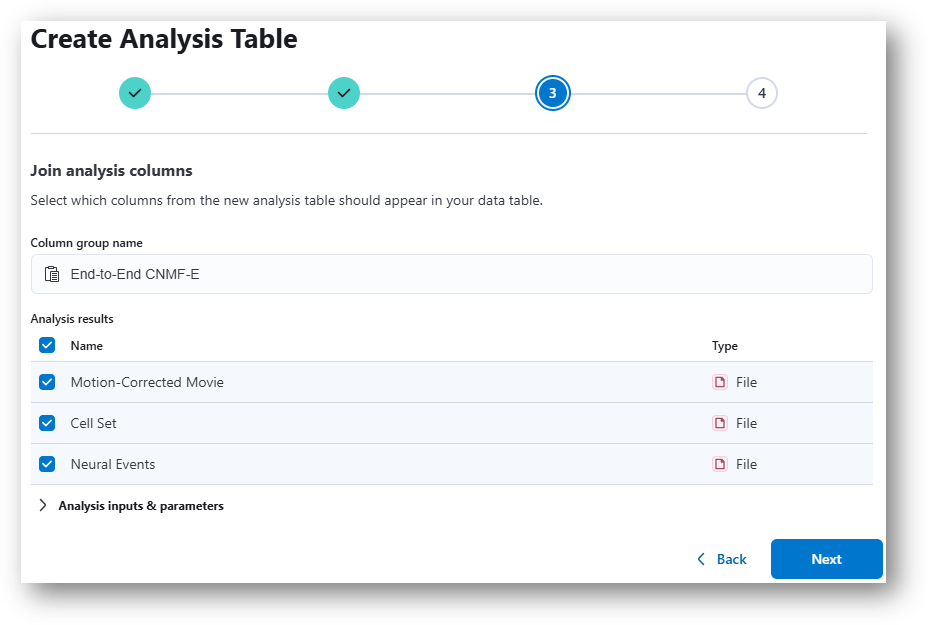The height and width of the screenshot is (625, 928).
Task: Uncheck the Cell Set checkbox
Action: tap(47, 423)
